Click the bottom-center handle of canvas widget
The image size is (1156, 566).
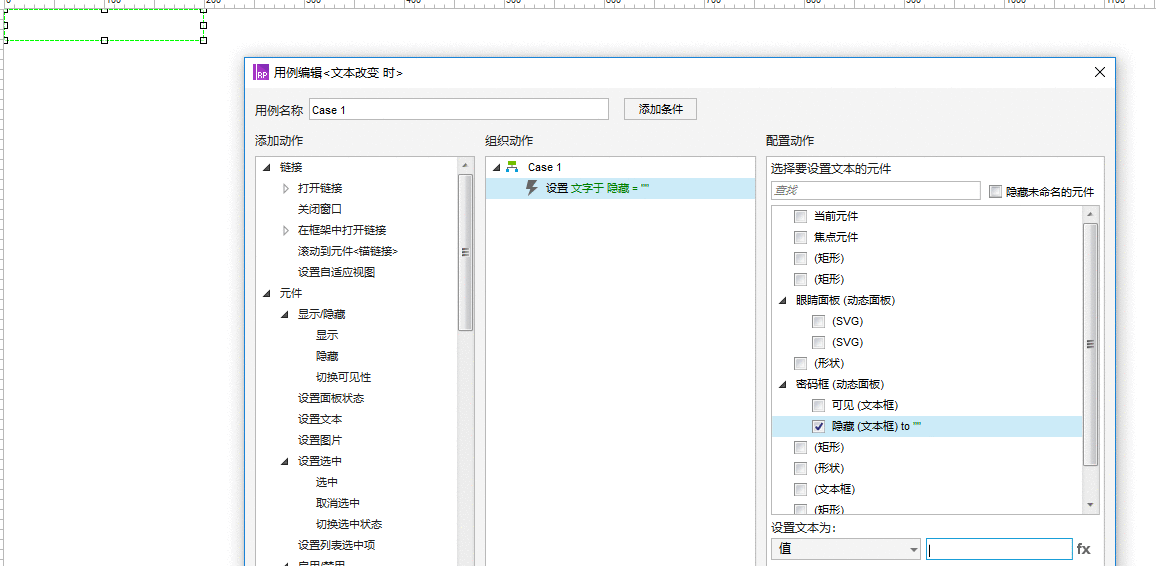104,41
